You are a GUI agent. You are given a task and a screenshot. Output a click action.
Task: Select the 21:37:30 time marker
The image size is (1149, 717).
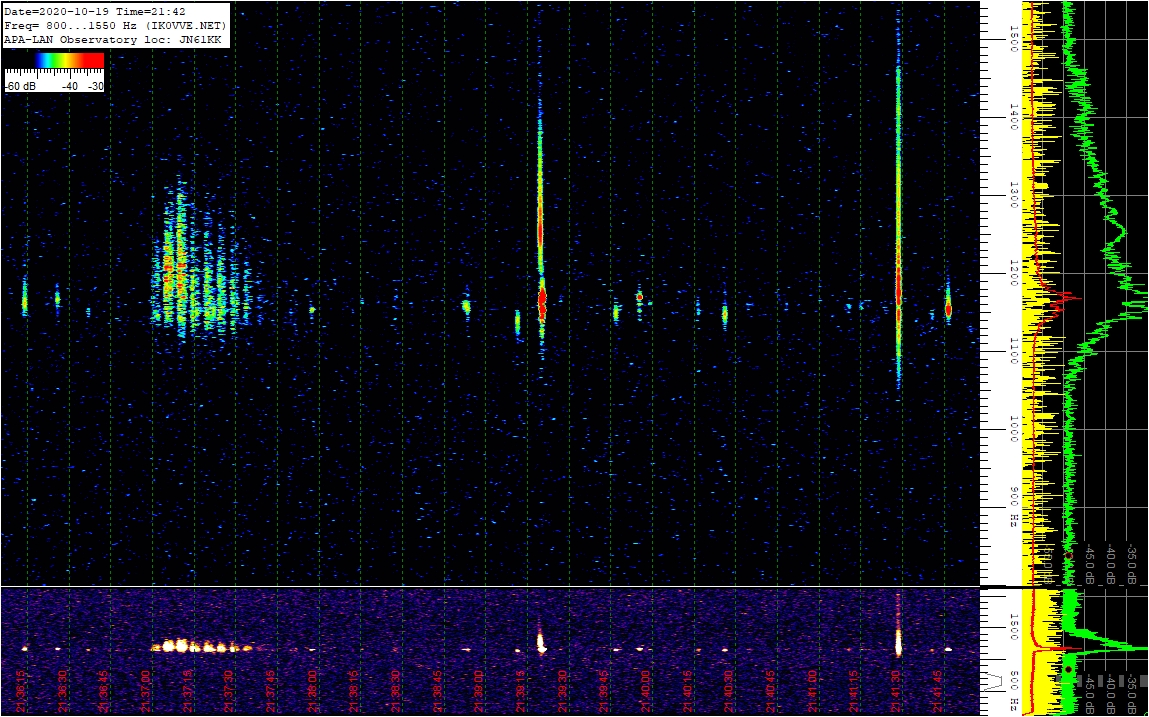click(x=228, y=689)
